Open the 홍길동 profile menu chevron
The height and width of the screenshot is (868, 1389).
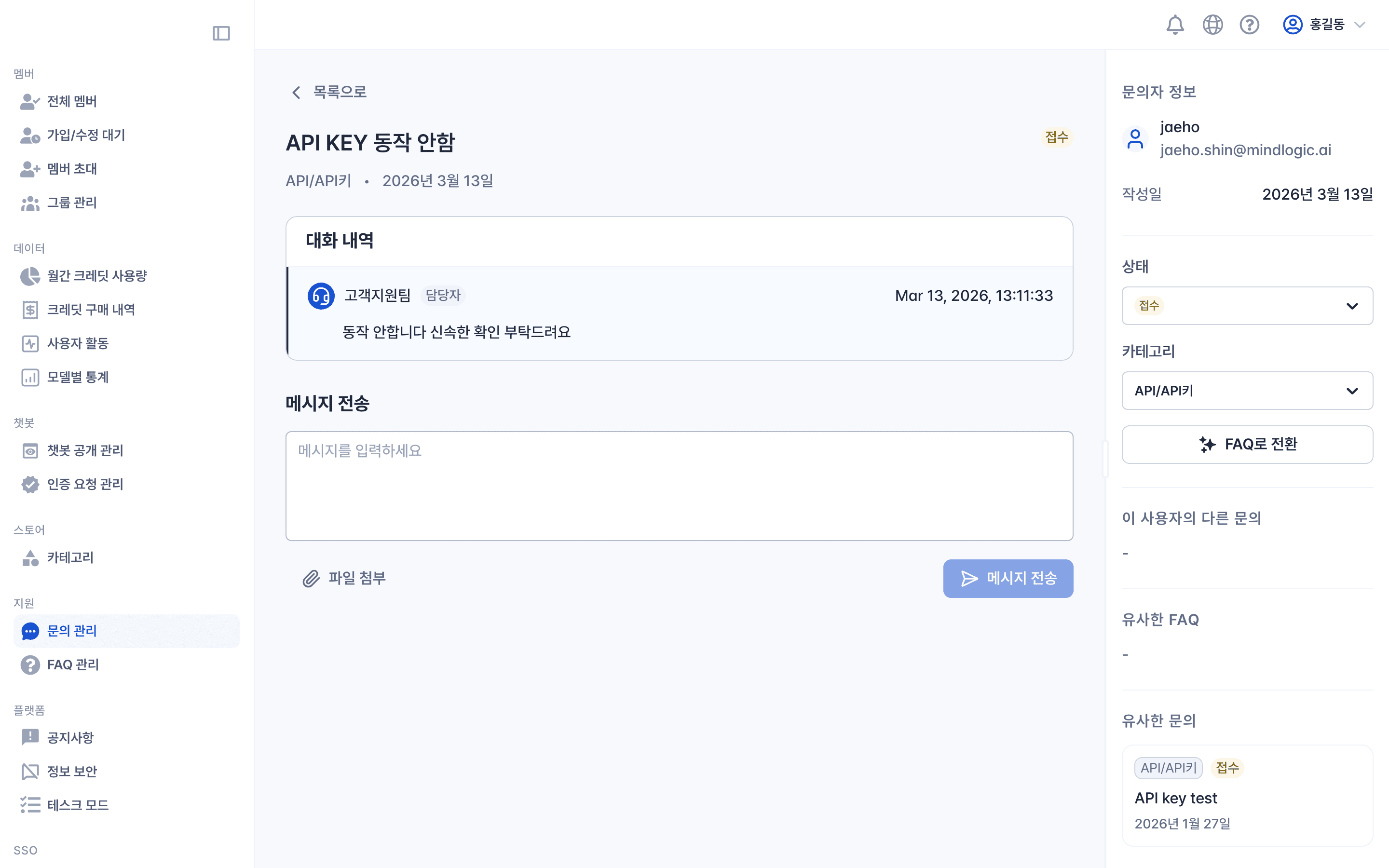1360,25
